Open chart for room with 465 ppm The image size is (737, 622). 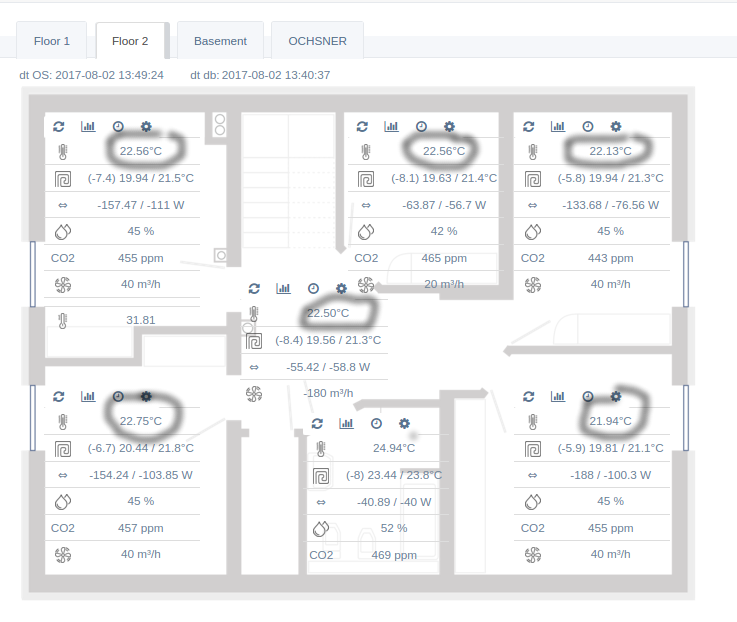(391, 126)
